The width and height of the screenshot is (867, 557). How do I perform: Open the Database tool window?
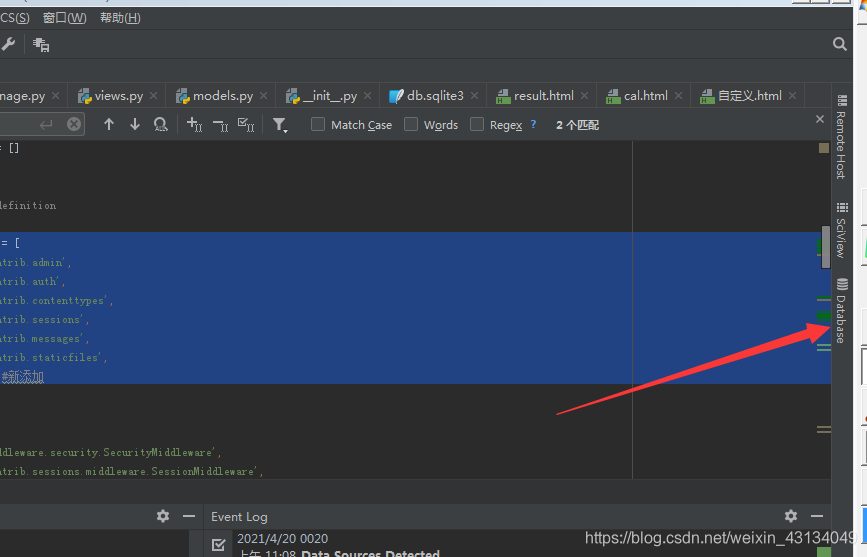pos(842,310)
